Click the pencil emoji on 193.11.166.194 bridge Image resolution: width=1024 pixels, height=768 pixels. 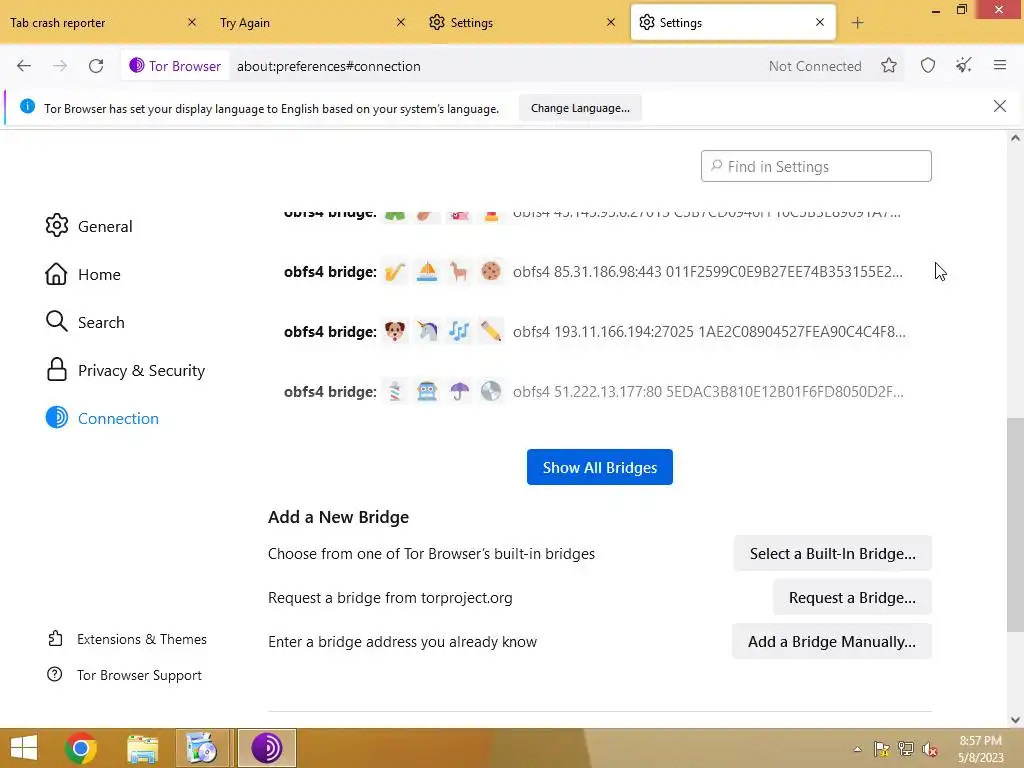[x=491, y=331]
